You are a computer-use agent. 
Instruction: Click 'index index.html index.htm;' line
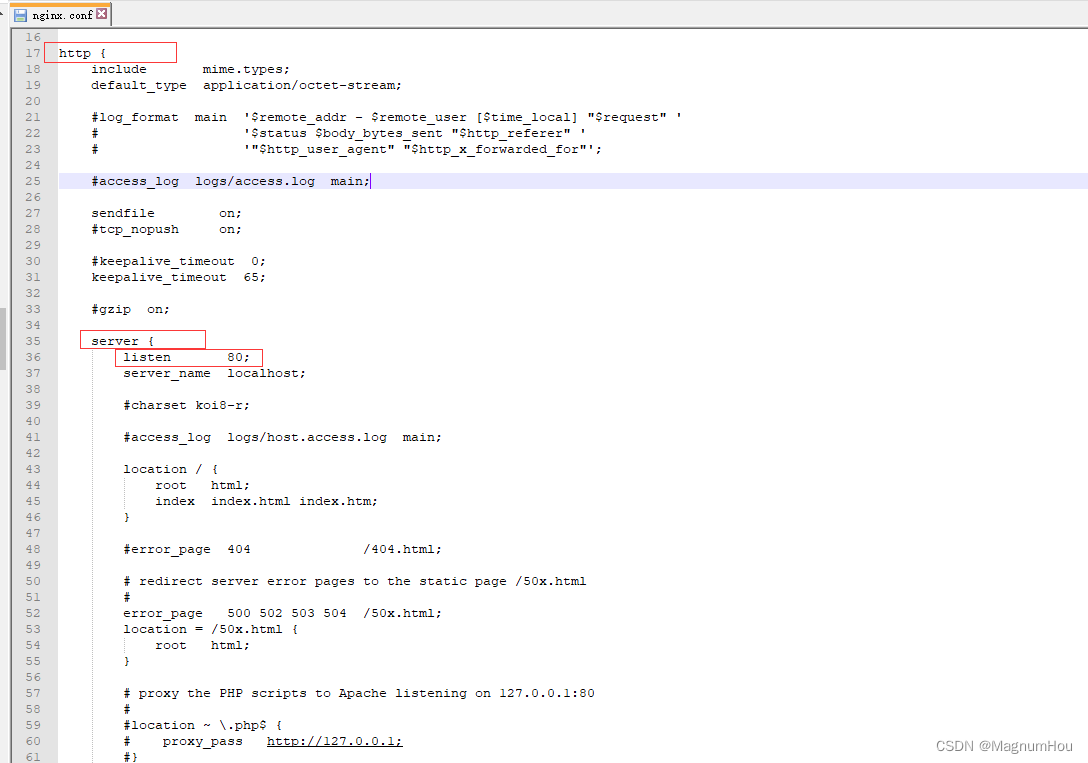point(266,501)
